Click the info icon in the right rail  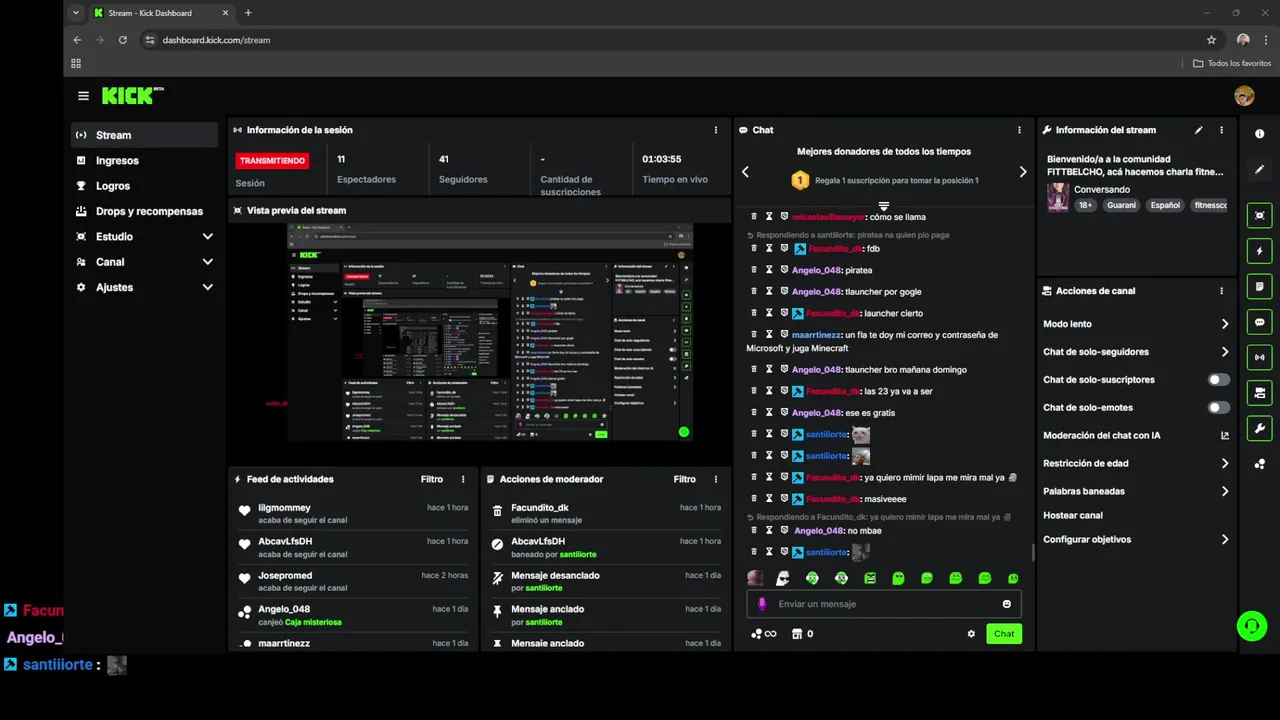coord(1259,134)
